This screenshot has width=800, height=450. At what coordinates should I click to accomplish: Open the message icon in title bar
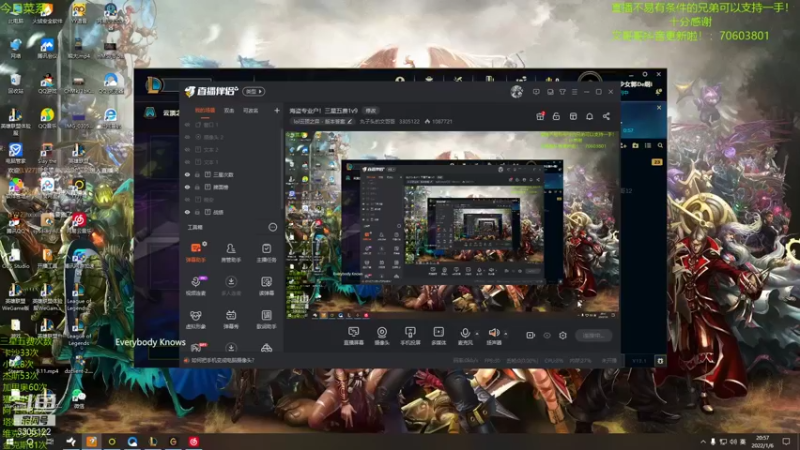[x=536, y=92]
